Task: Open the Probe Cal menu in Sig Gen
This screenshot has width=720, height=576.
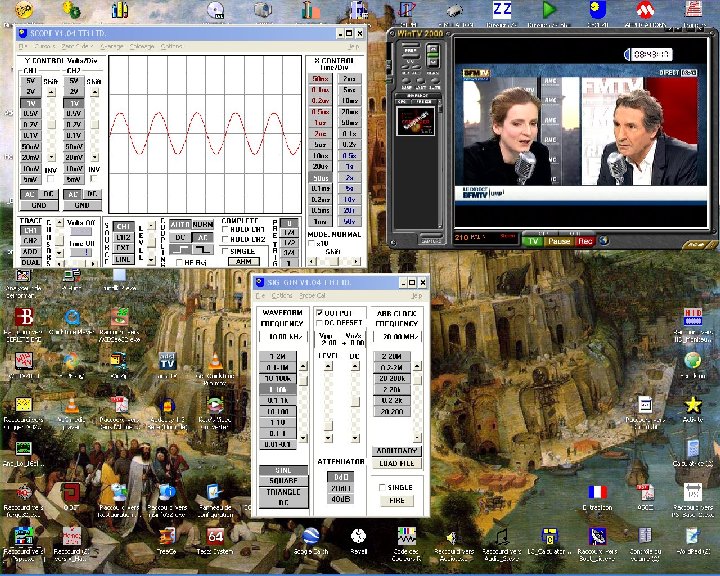Action: point(312,295)
